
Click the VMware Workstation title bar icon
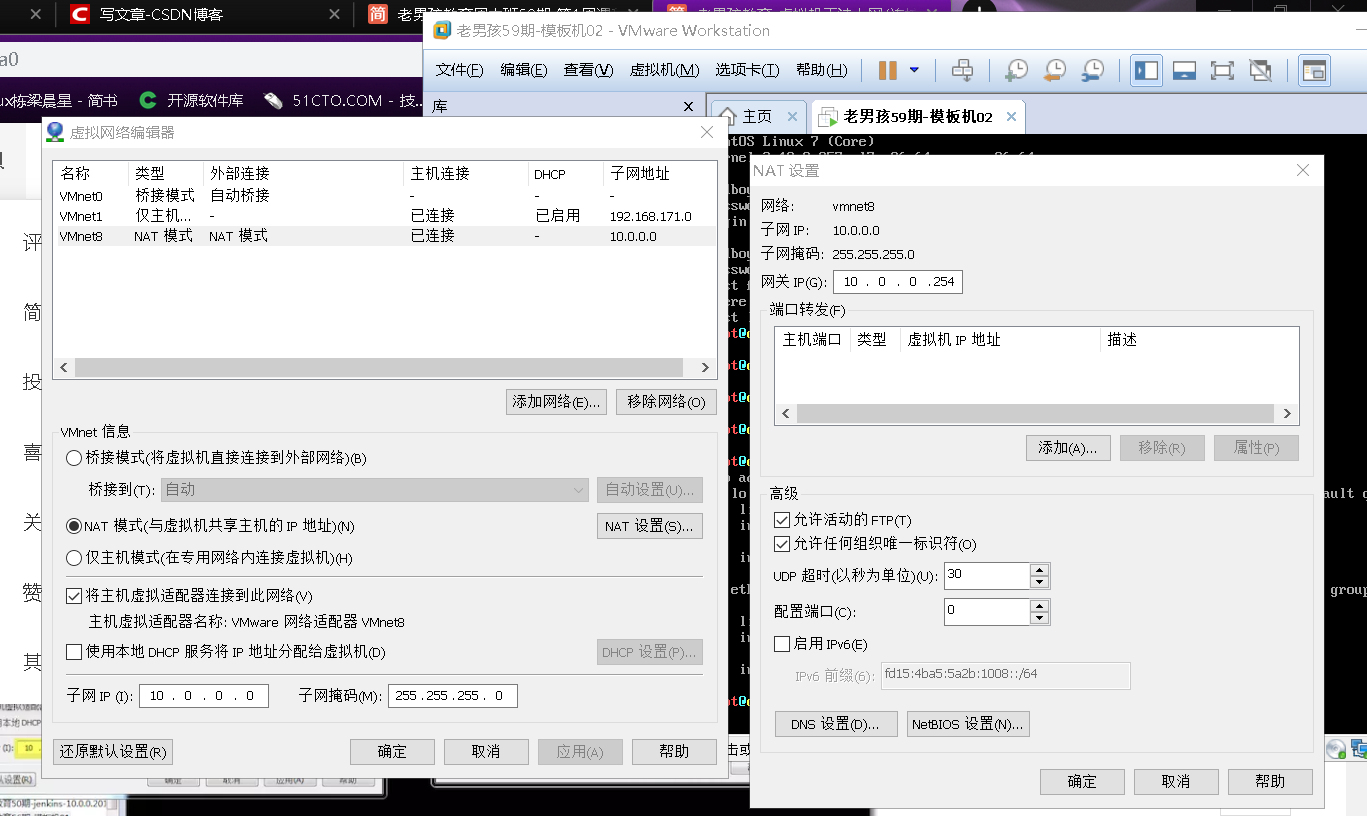point(441,30)
